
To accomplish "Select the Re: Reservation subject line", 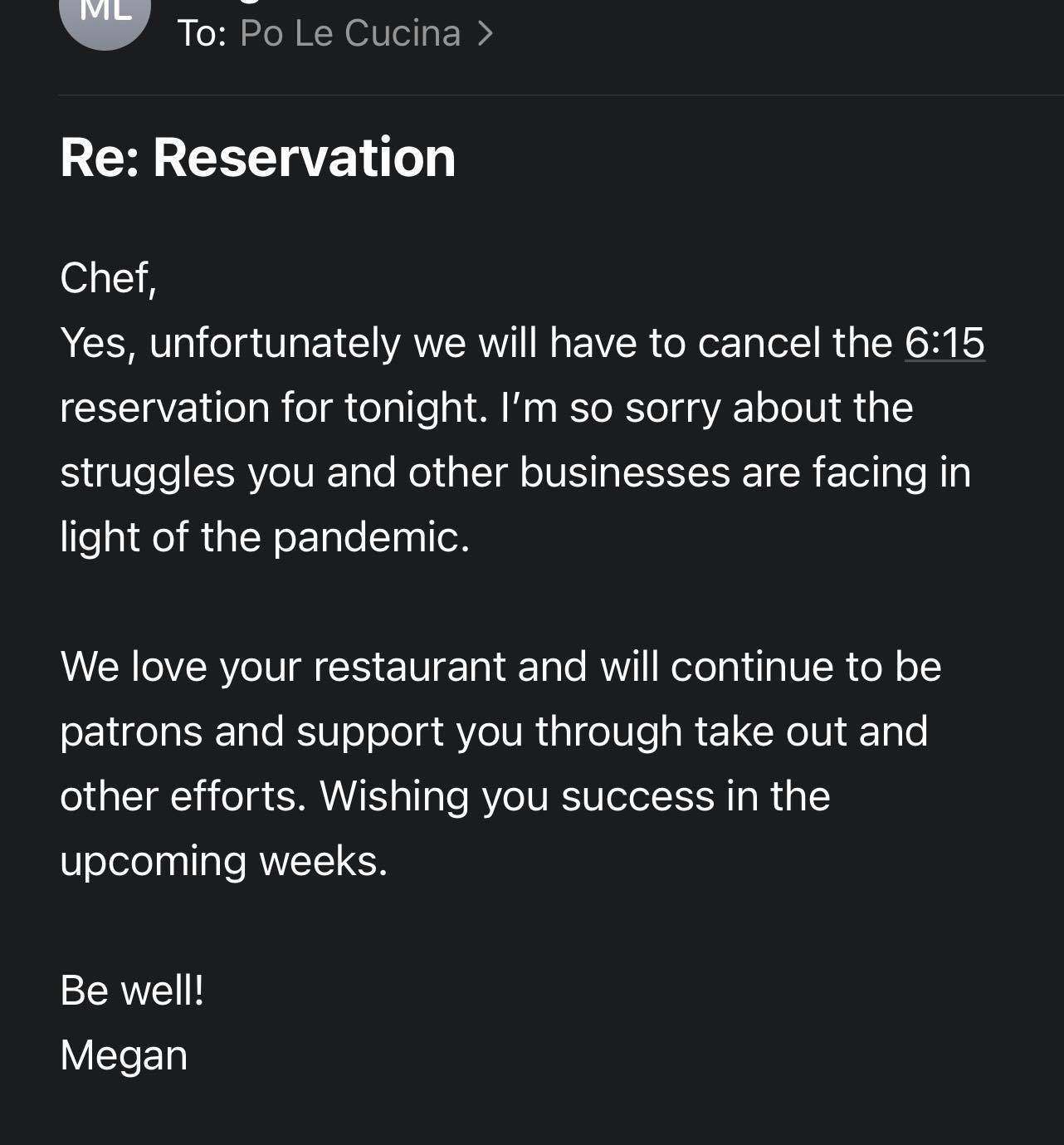I will click(258, 157).
